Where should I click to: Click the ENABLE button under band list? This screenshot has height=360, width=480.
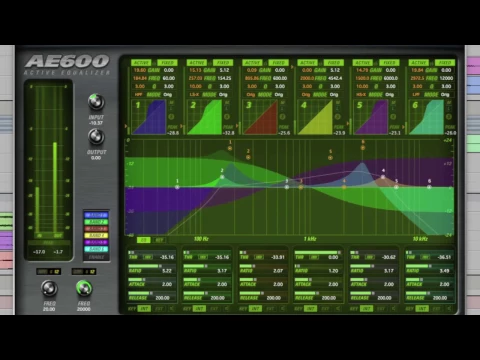pyautogui.click(x=96, y=257)
